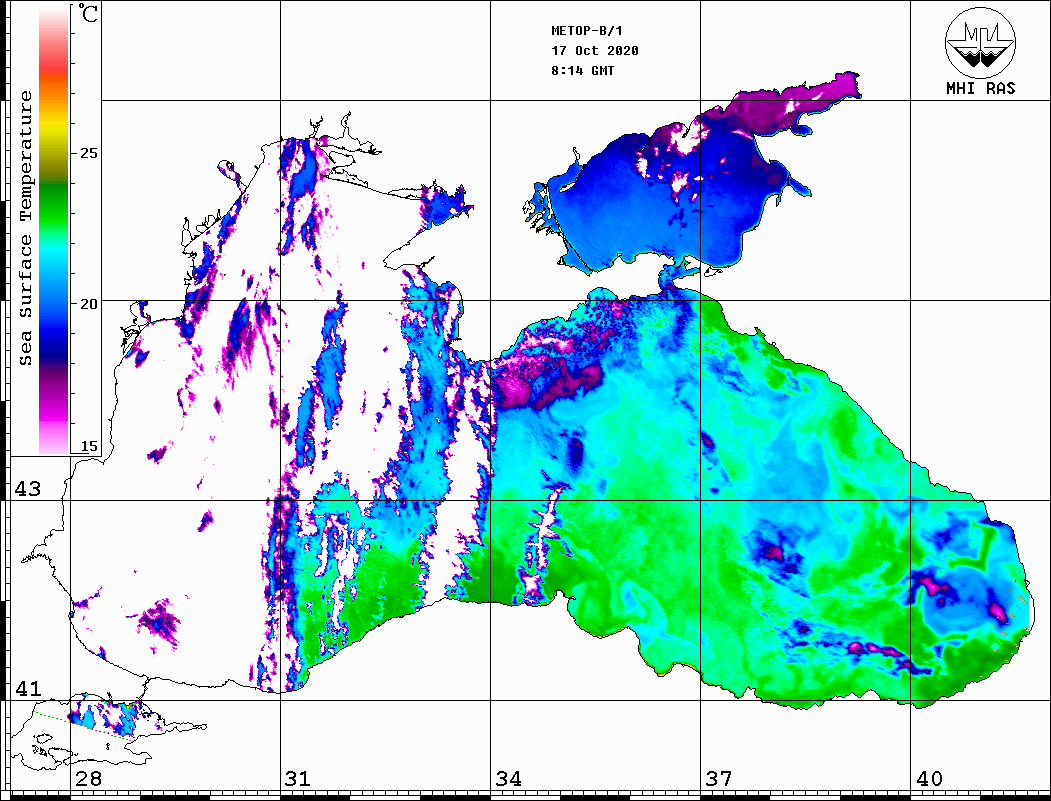Viewport: 1051px width, 801px height.
Task: Click latitude label 43
Action: point(27,489)
